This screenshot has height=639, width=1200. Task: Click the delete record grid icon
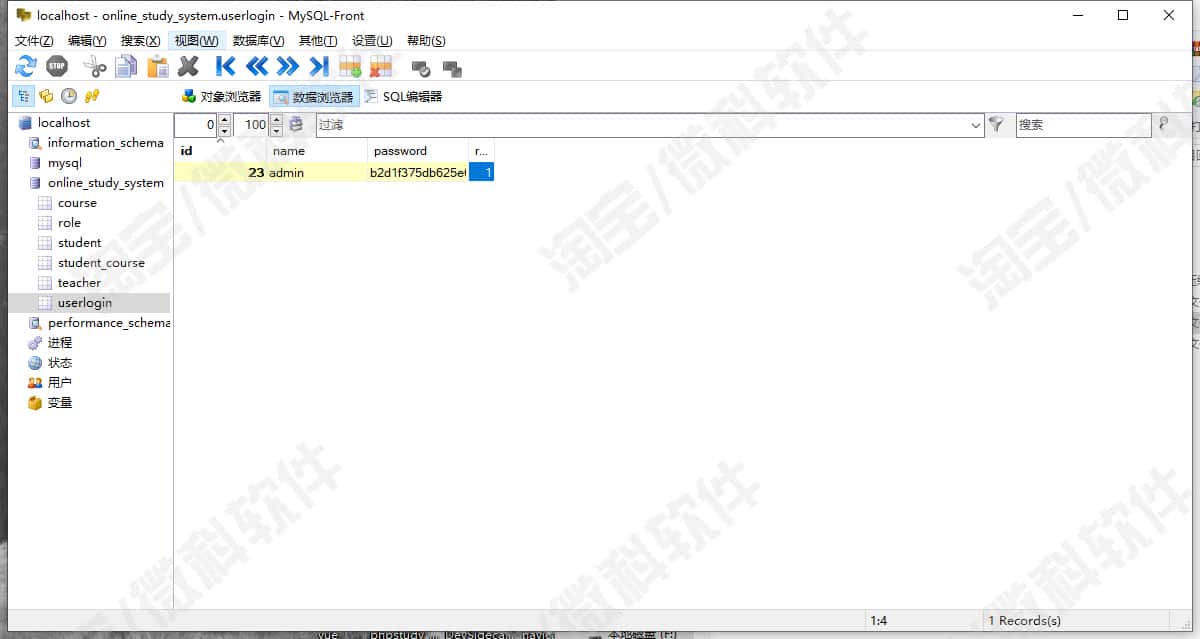pos(381,67)
